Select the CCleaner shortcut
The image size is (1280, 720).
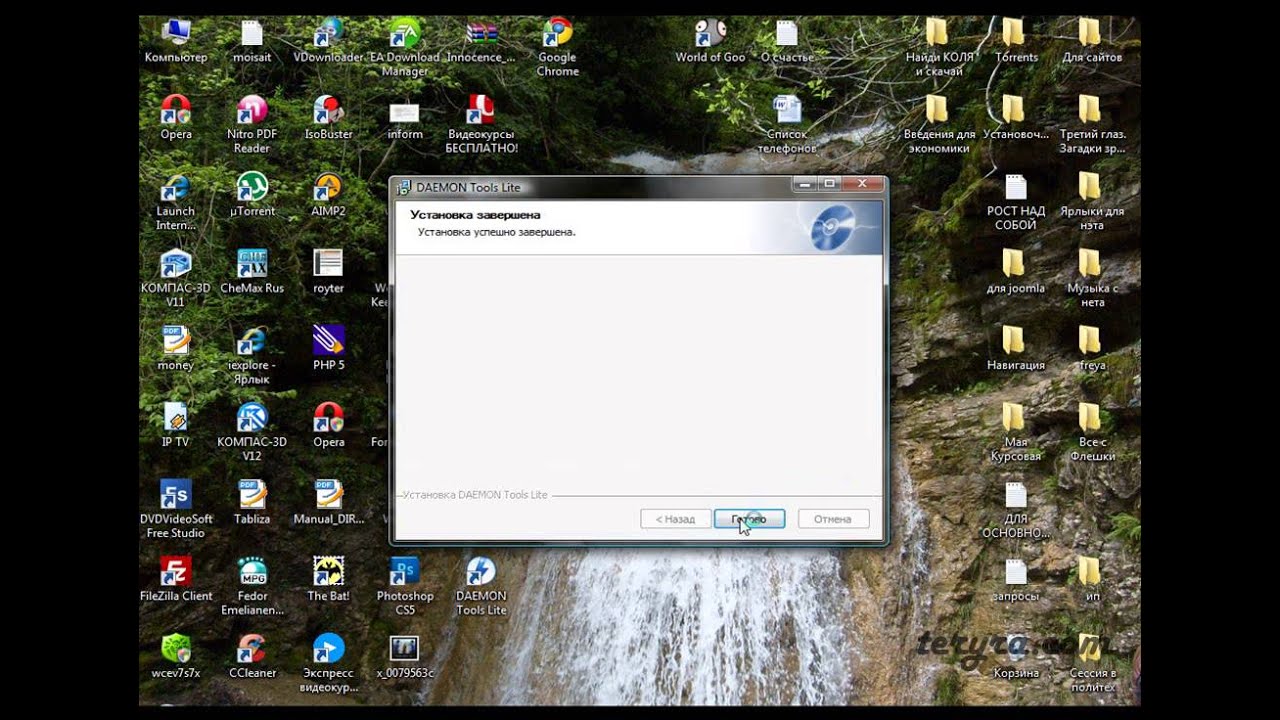point(252,656)
